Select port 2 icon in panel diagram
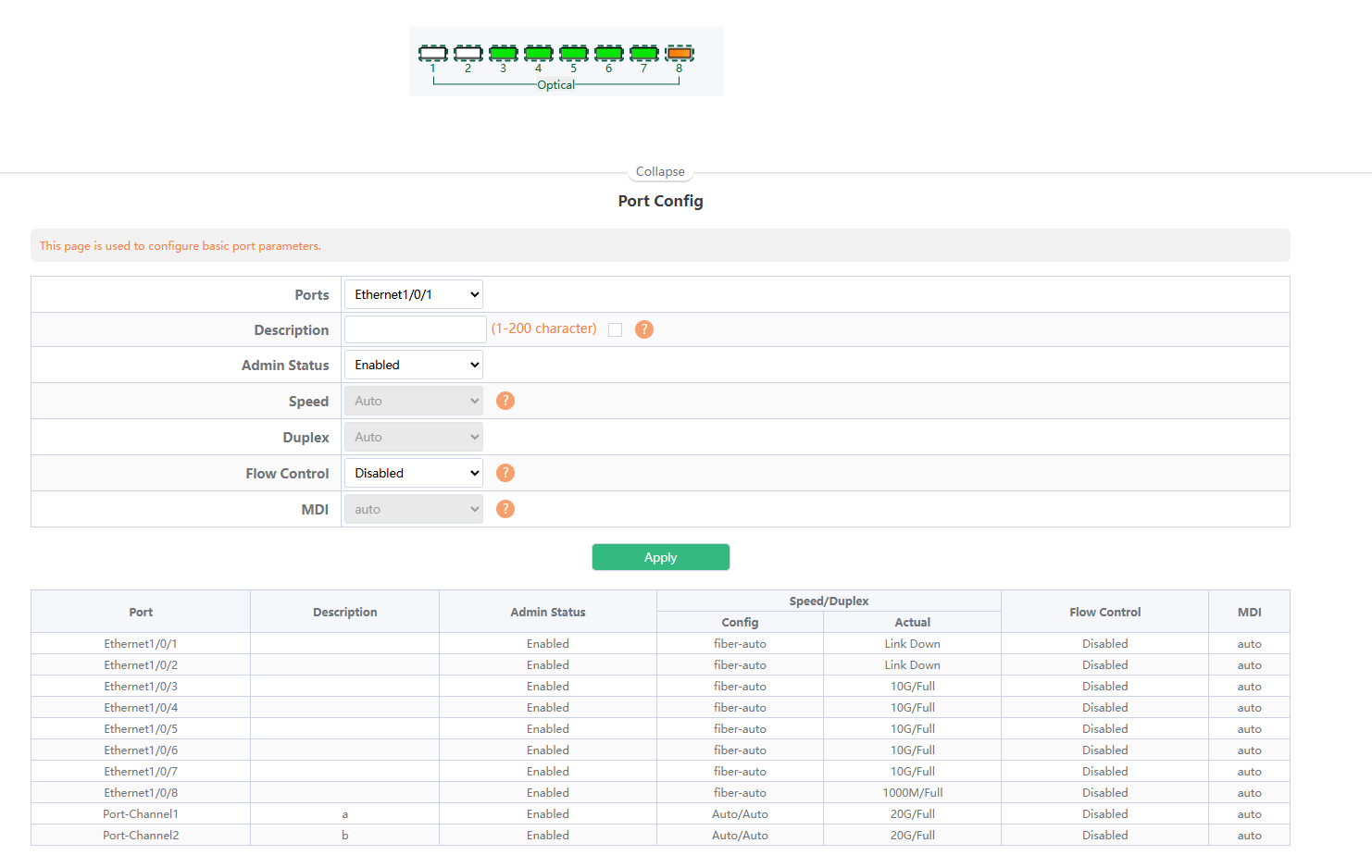Image resolution: width=1372 pixels, height=868 pixels. pos(468,54)
